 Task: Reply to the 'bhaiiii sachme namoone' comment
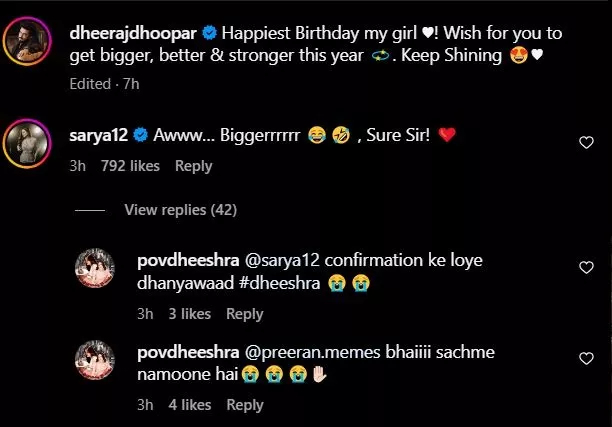(244, 405)
